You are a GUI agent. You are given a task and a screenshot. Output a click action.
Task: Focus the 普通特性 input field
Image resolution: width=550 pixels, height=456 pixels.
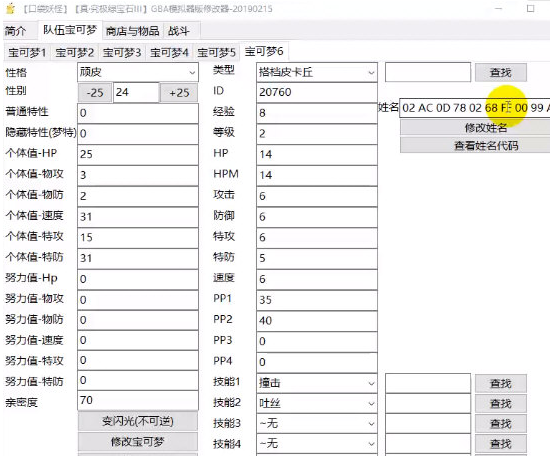pos(138,113)
